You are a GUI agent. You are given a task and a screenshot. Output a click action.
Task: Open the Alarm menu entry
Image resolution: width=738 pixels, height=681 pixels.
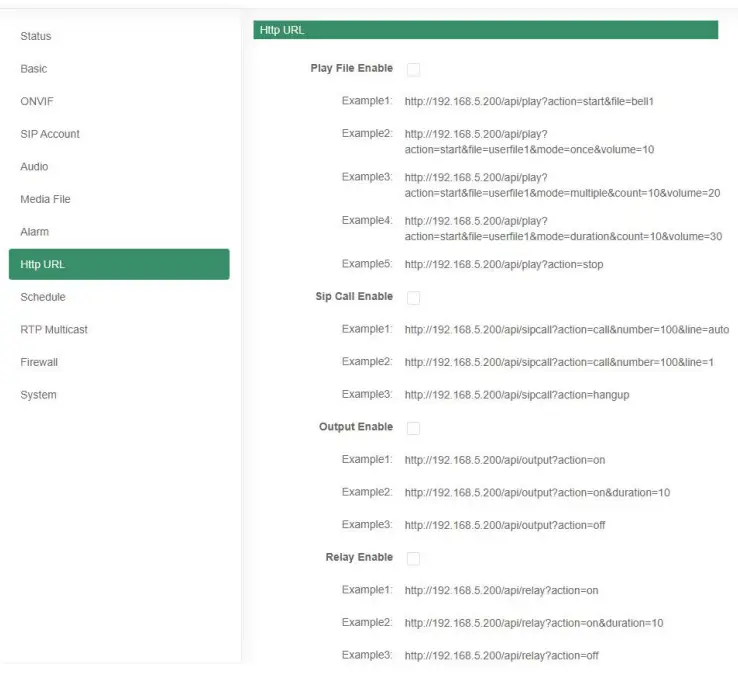click(x=34, y=232)
